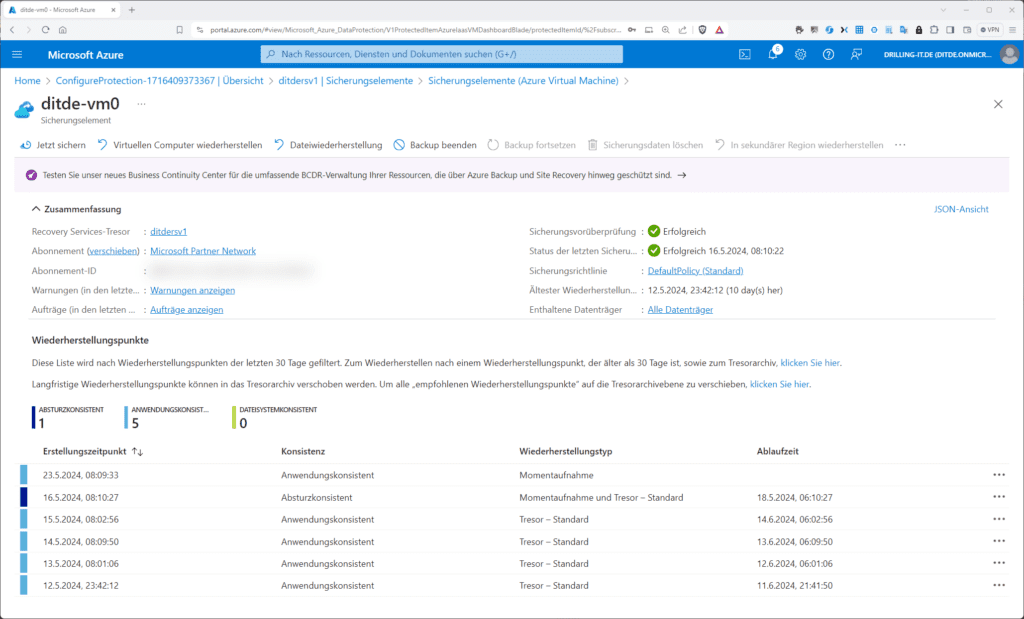Go to browser home page icon

pyautogui.click(x=63, y=29)
